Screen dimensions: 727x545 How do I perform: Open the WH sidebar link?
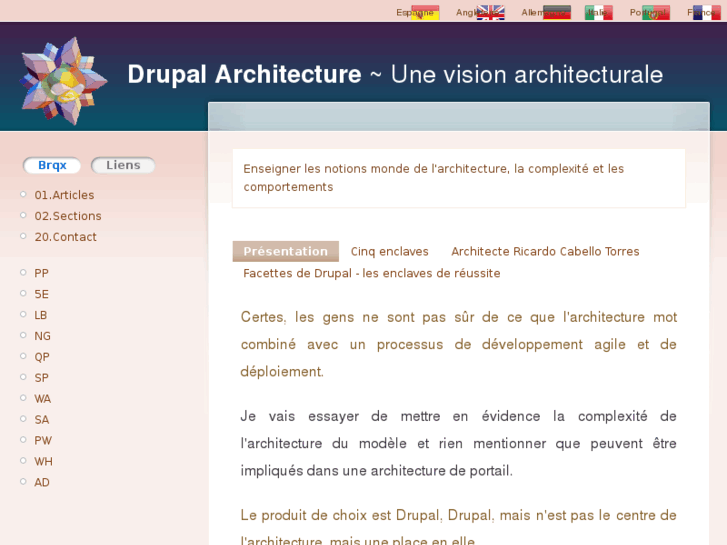[43, 461]
